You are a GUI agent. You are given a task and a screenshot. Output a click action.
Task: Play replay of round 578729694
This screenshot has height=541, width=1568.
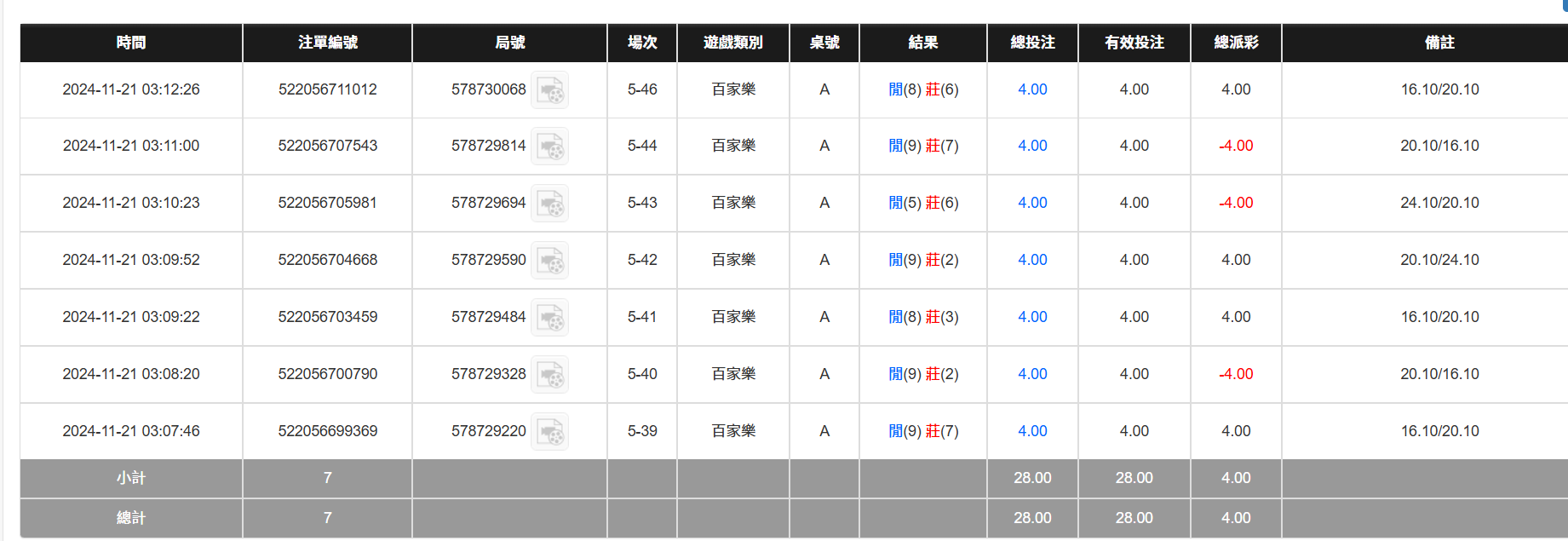[x=550, y=204]
